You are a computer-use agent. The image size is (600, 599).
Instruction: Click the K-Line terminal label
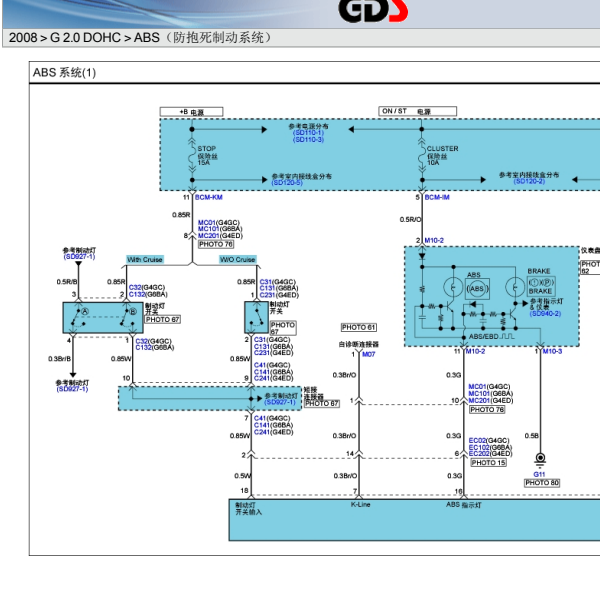click(360, 504)
